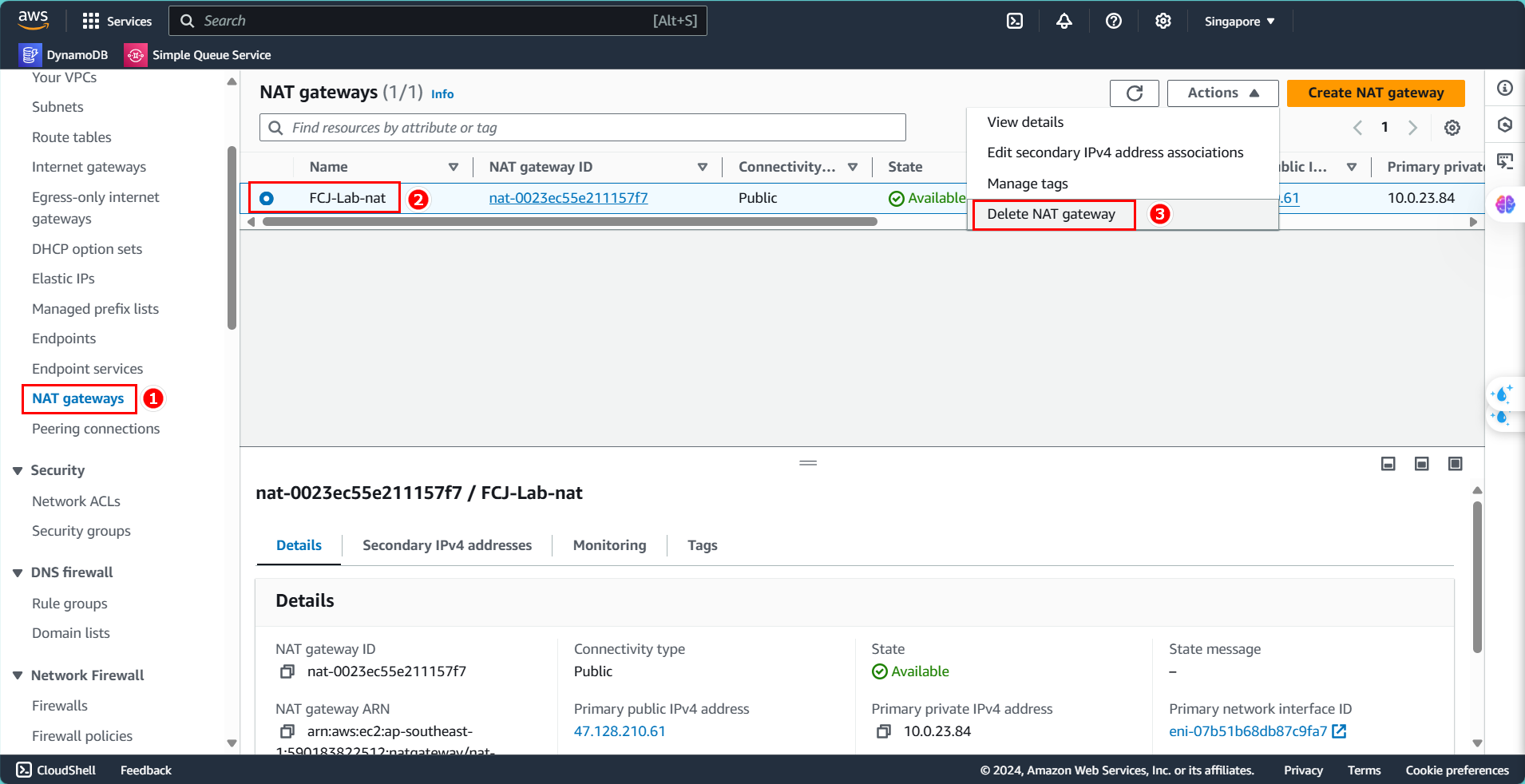Sort by Name column arrow
Screen dimensions: 1525x784
click(x=454, y=167)
